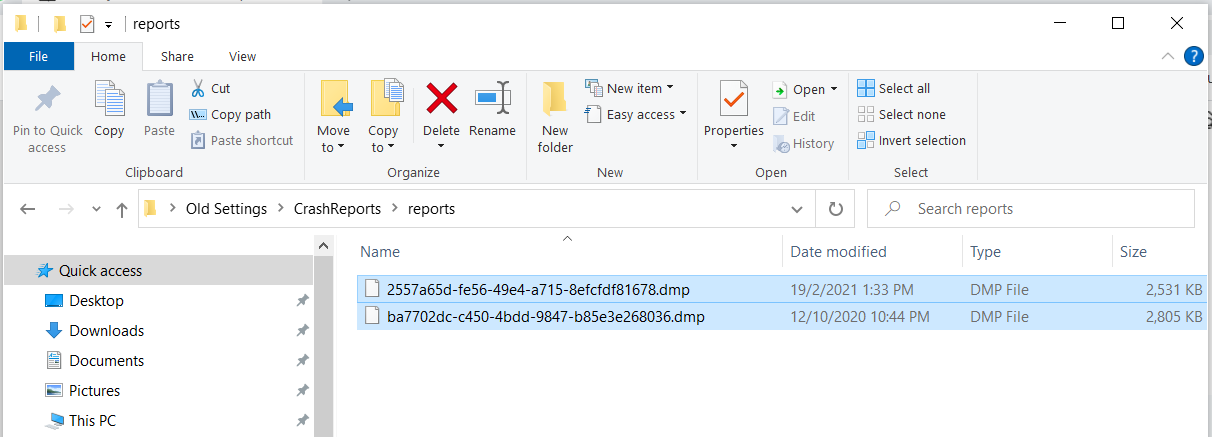Click the Pin to Quick access icon
Screen dimensions: 1212x437
point(47,100)
